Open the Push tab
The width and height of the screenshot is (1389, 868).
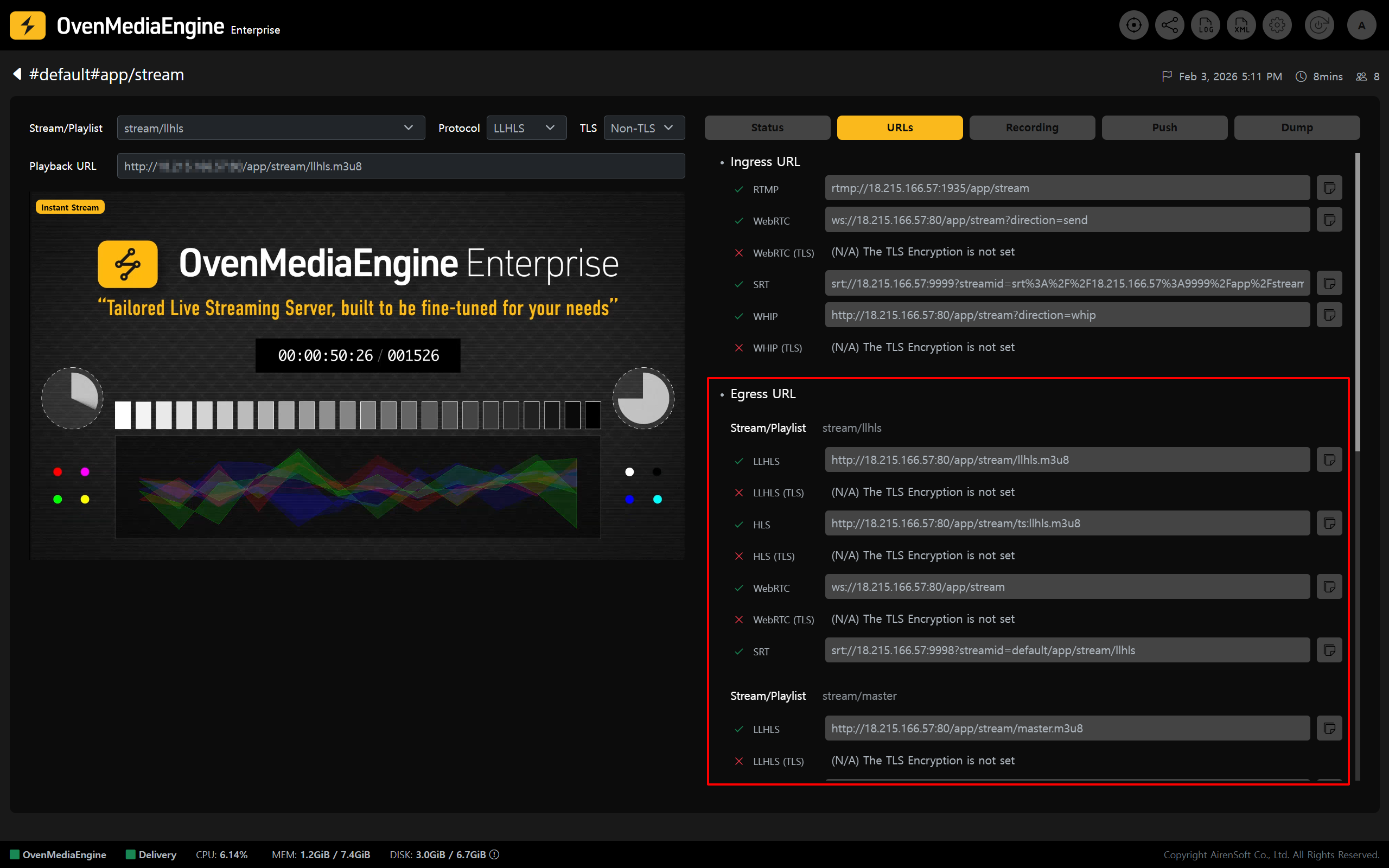pyautogui.click(x=1164, y=127)
